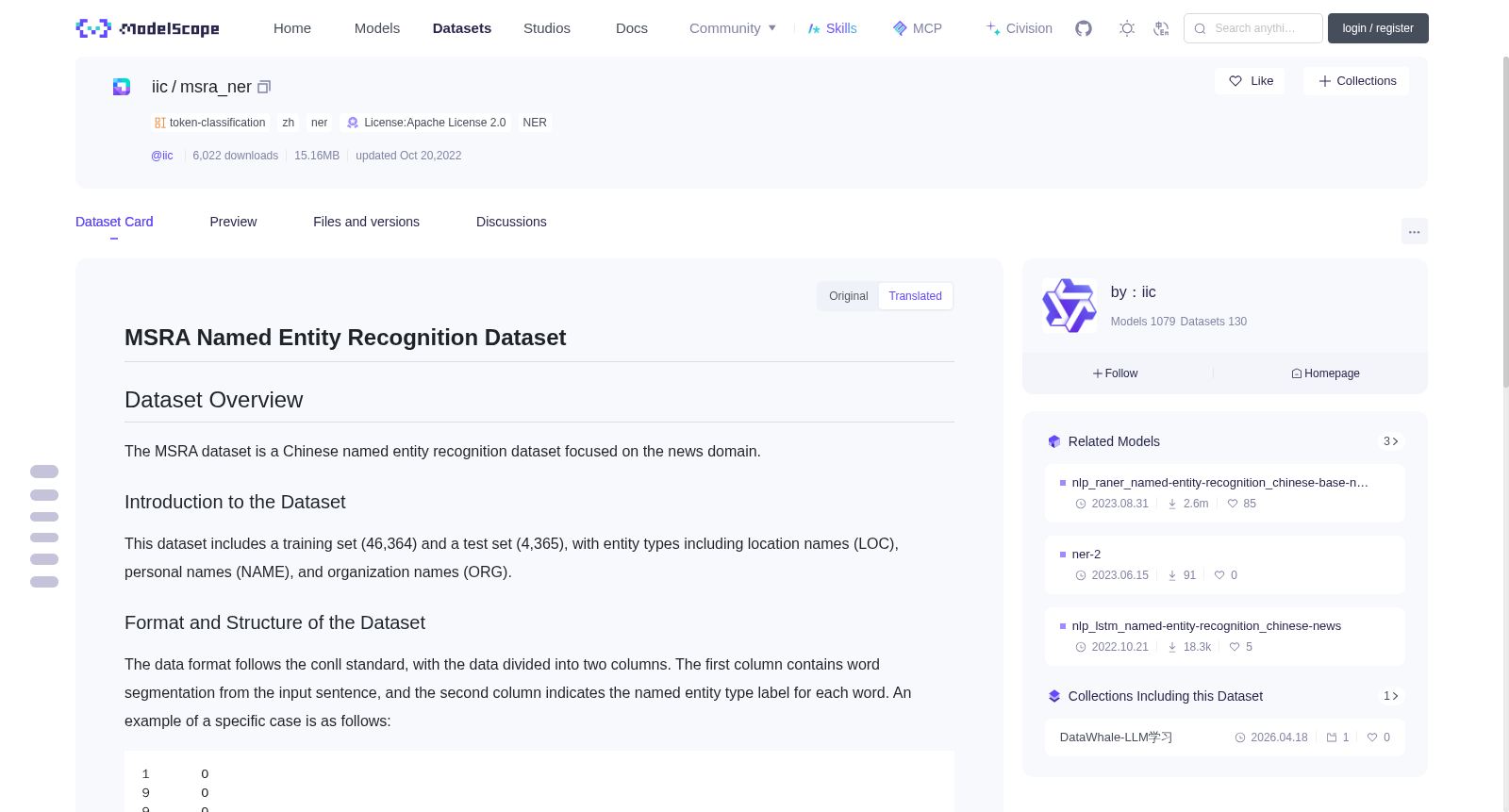Focus the search anything input field
The height and width of the screenshot is (812, 1509).
click(x=1253, y=28)
